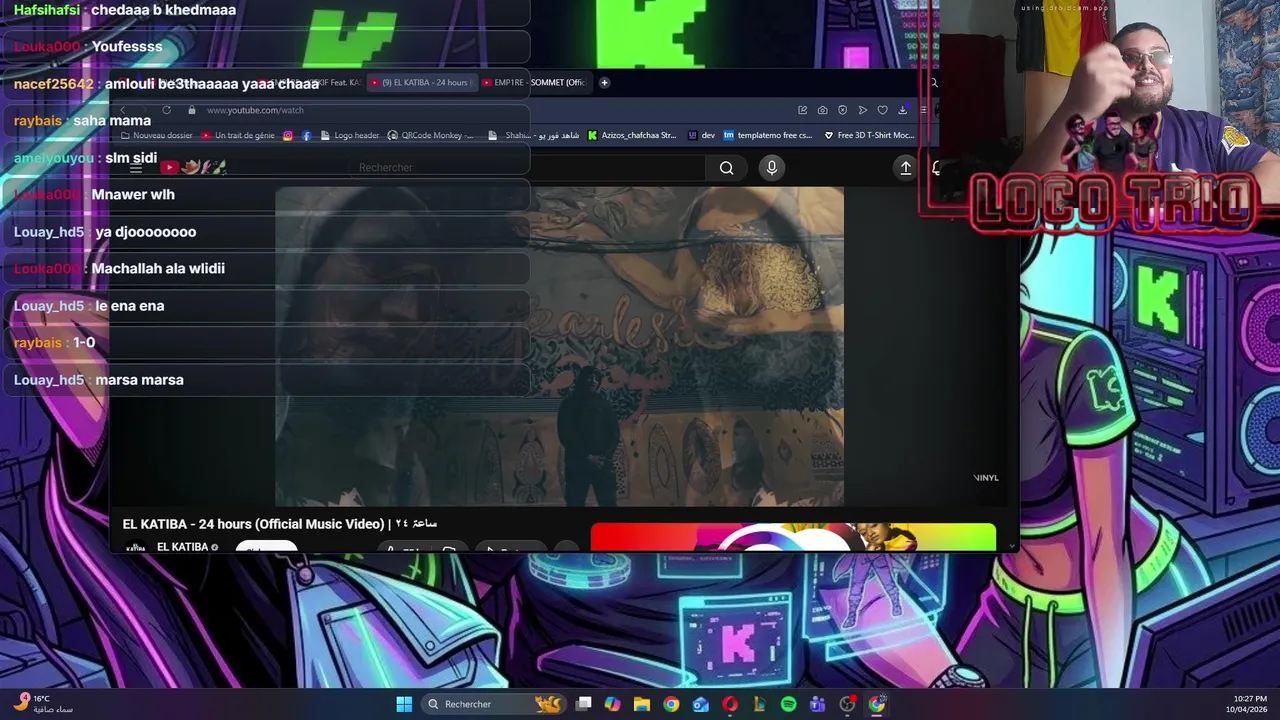Viewport: 1280px width, 720px height.
Task: Click the YouTube search magnifier button
Action: [x=727, y=168]
